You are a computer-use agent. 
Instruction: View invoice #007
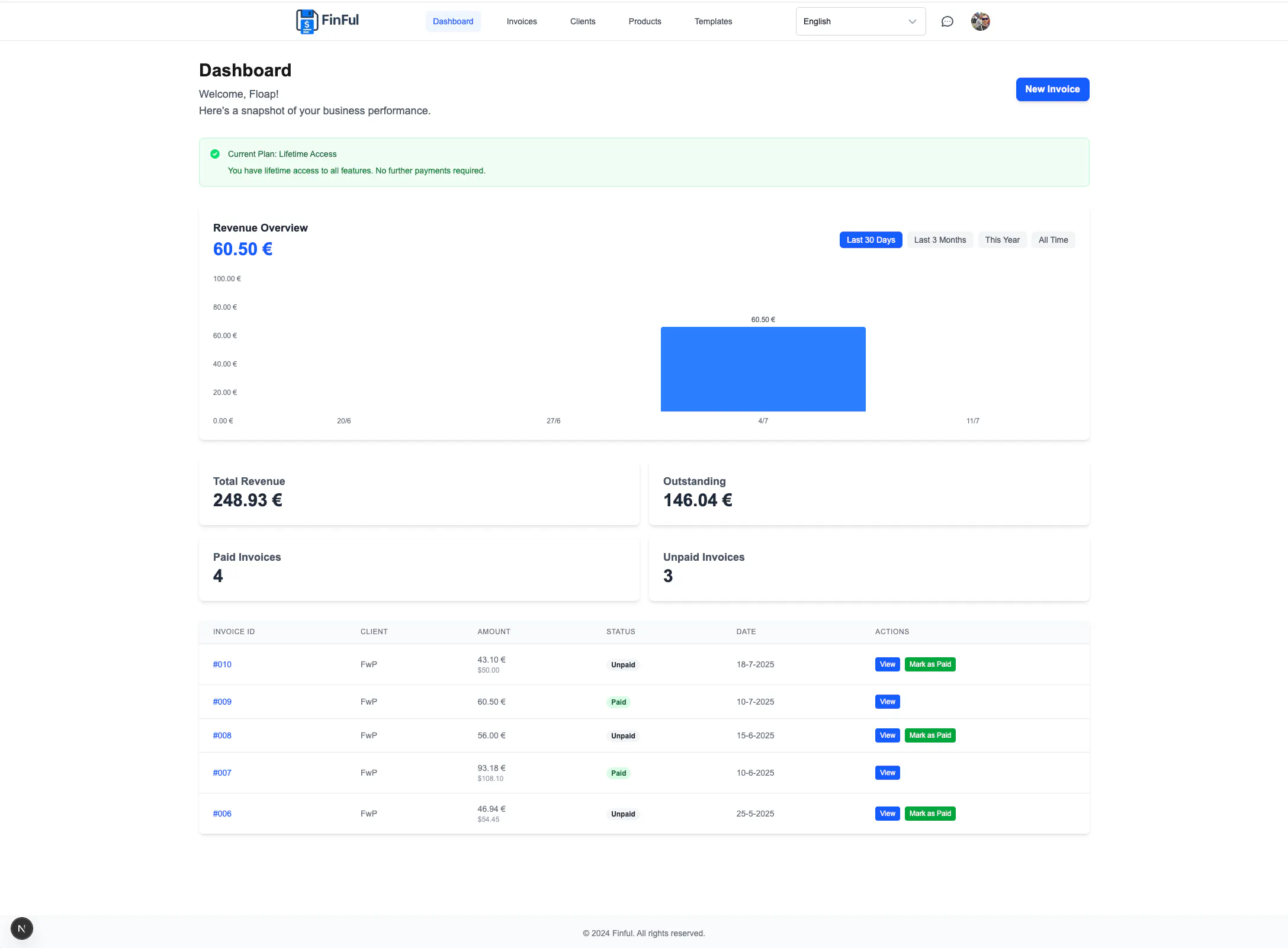(887, 773)
